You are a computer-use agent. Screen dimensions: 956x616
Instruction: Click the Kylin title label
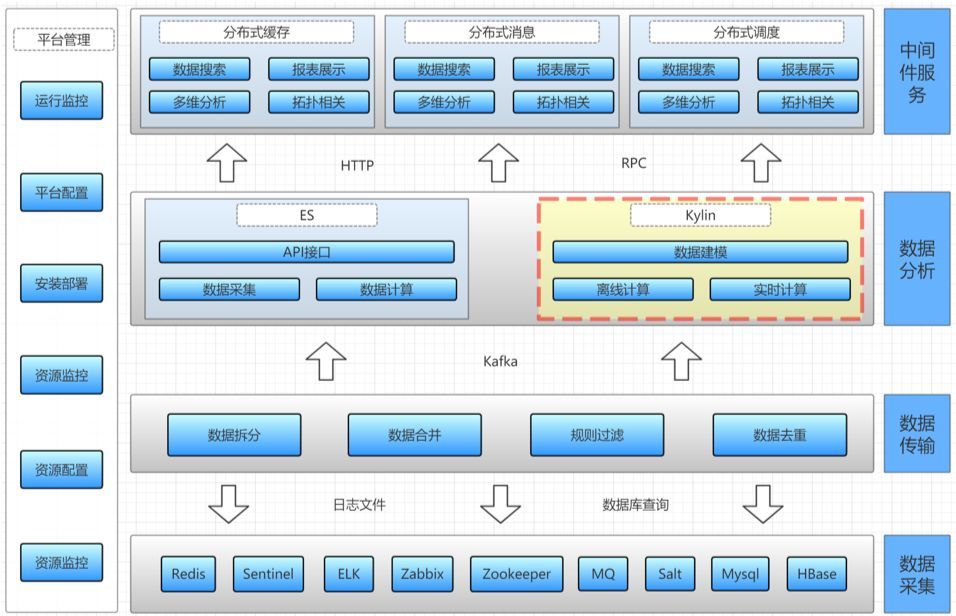700,215
